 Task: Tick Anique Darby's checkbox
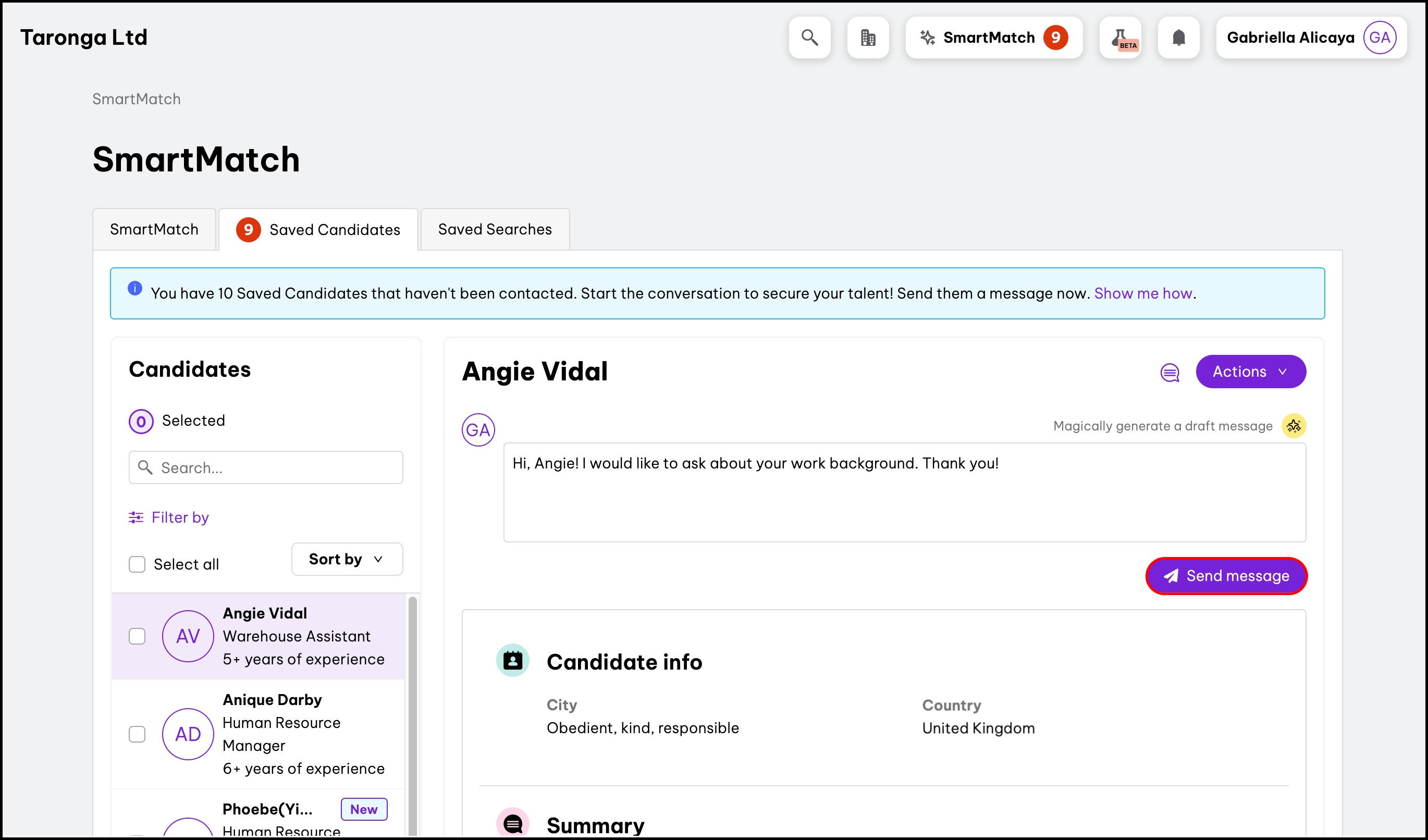point(137,734)
